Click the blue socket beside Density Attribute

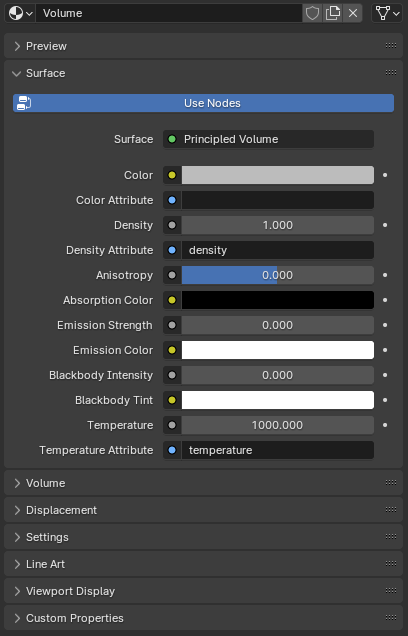pos(172,250)
